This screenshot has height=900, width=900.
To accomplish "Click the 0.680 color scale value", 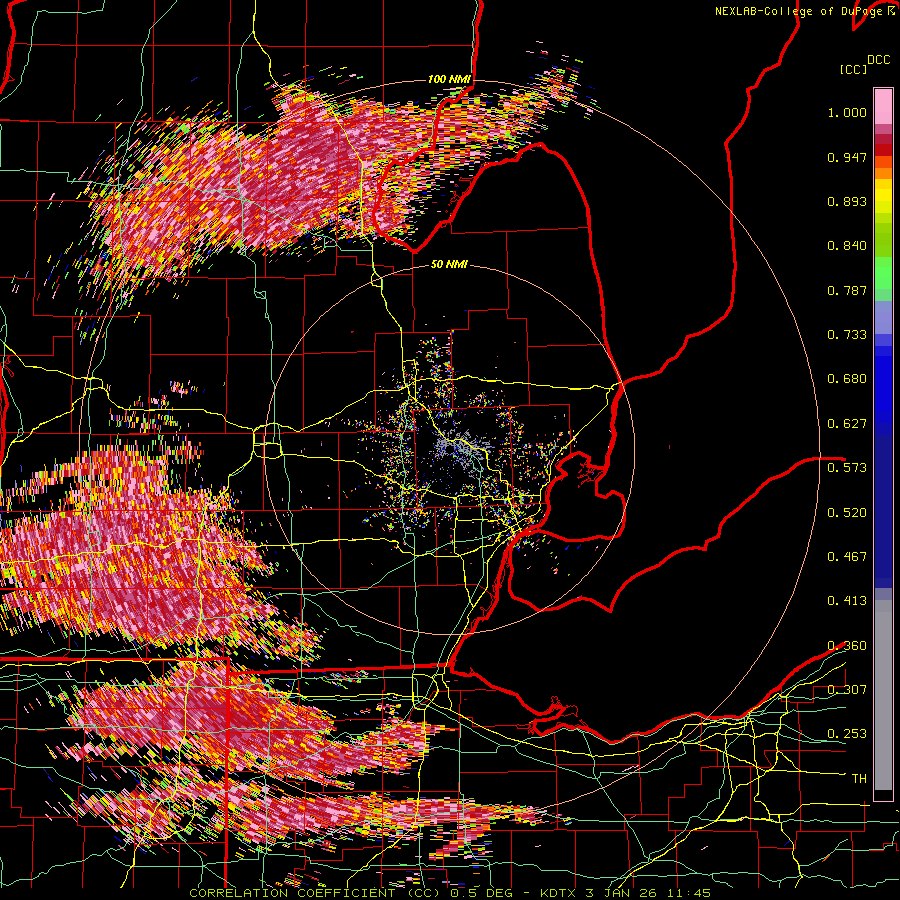I will (x=847, y=379).
